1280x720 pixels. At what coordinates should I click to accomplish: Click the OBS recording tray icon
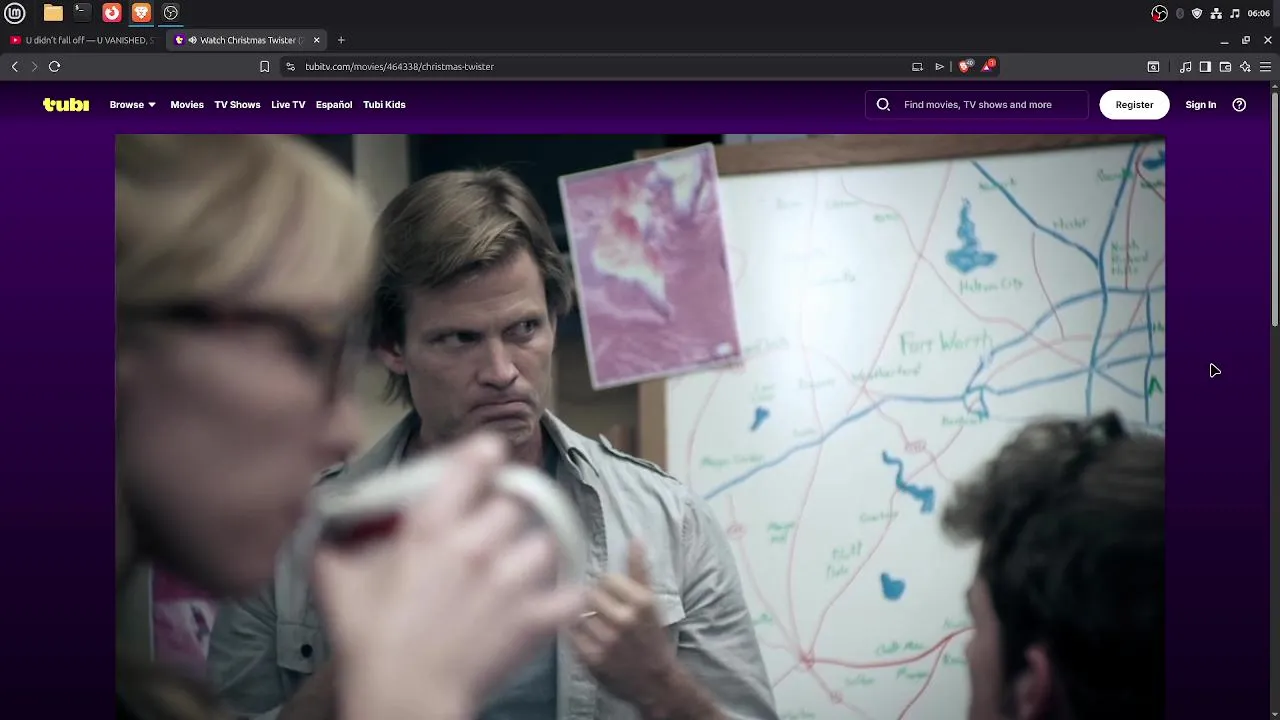(x=1159, y=13)
